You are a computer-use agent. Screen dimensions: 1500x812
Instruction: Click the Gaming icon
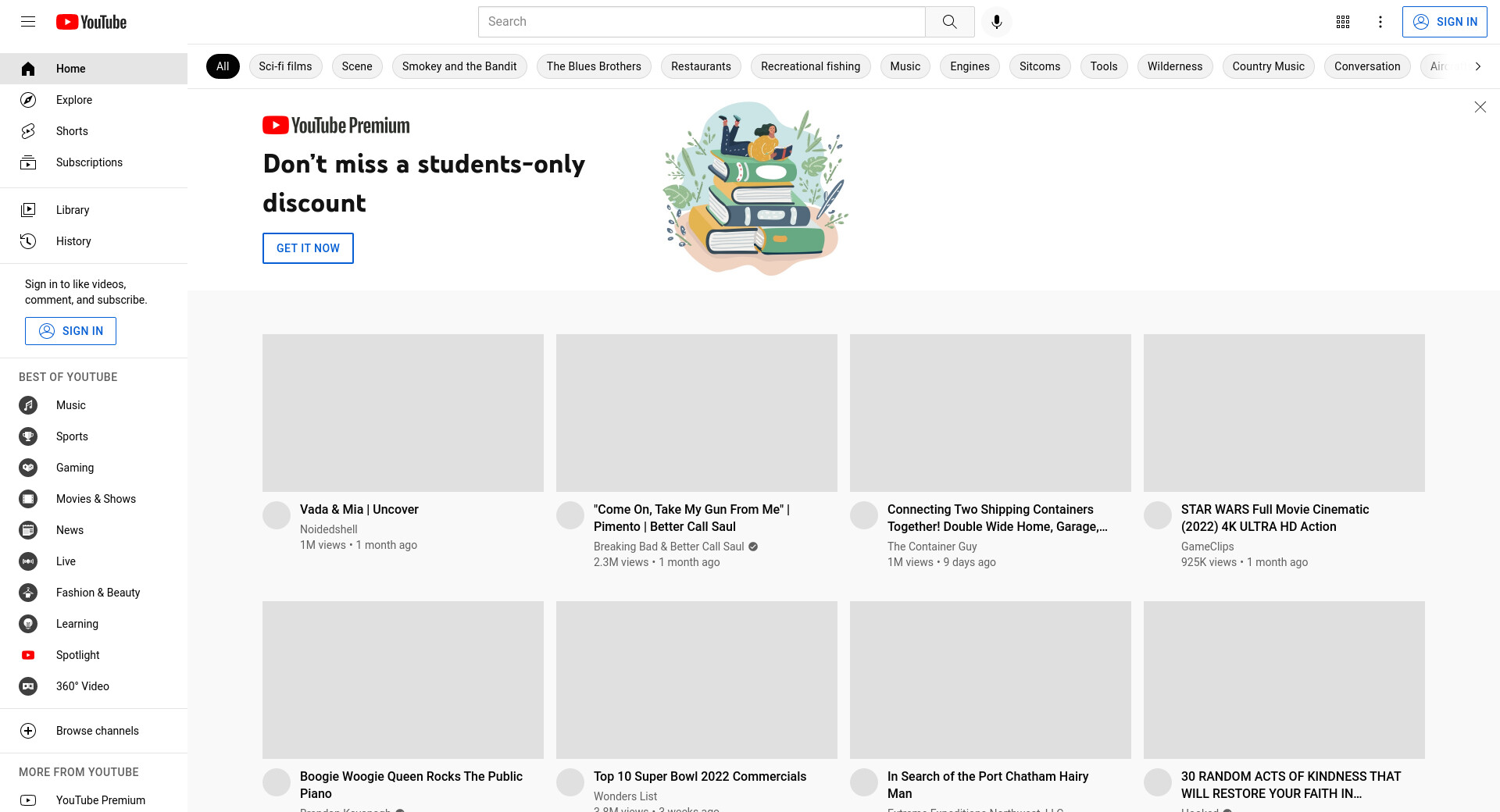point(28,468)
